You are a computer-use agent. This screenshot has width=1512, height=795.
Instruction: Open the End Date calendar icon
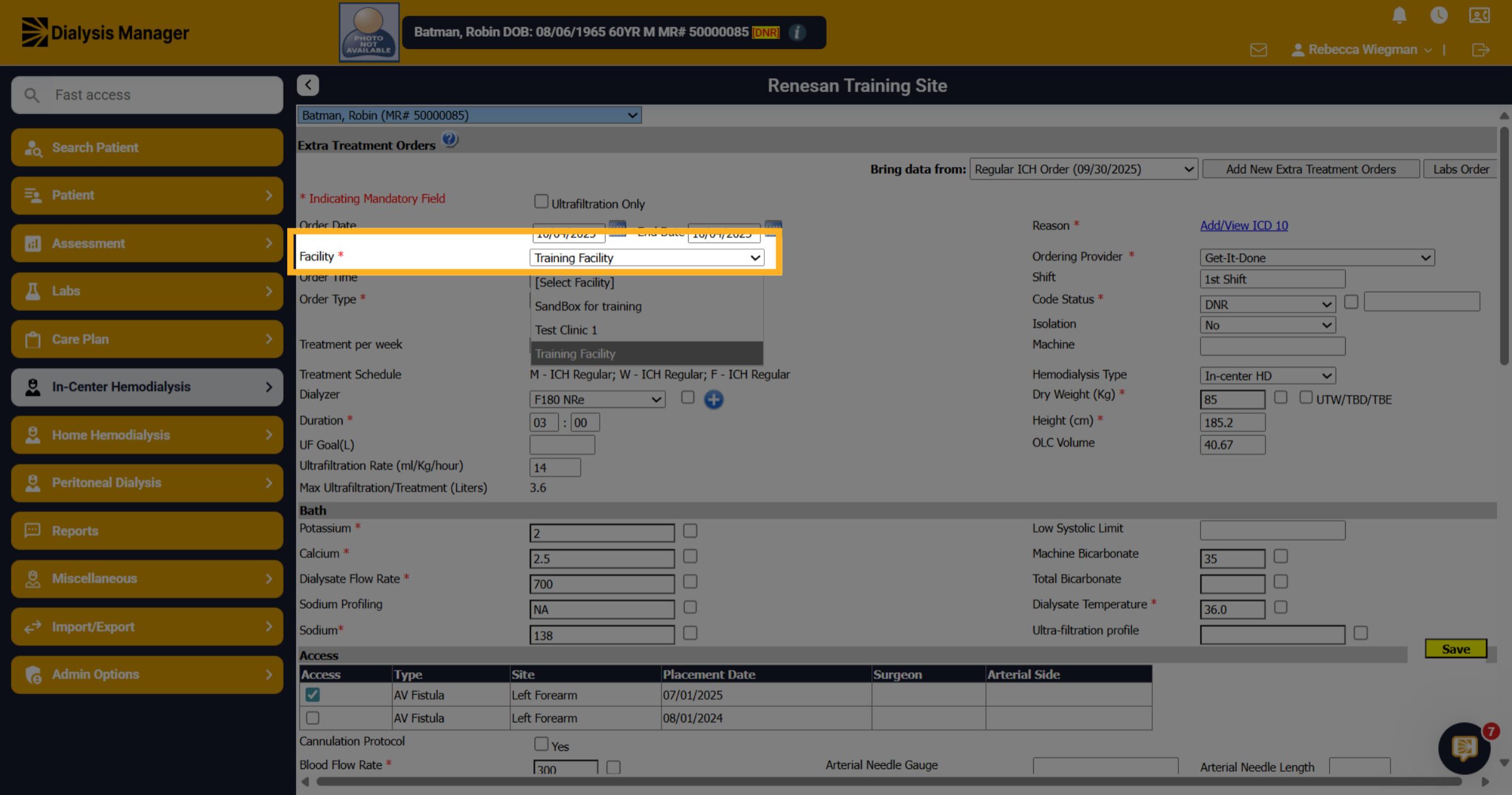pos(773,229)
